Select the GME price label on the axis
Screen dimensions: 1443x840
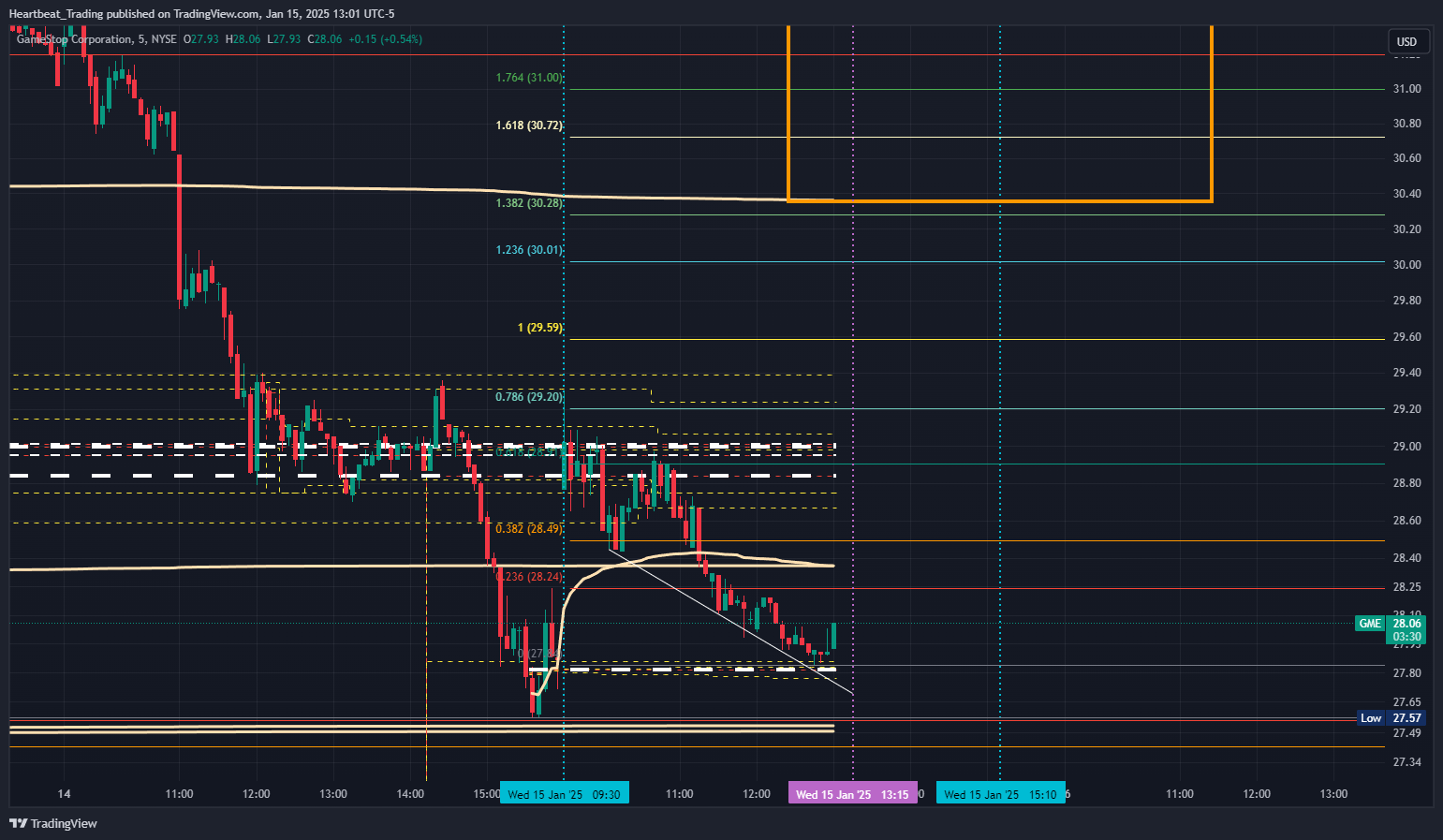[1370, 624]
